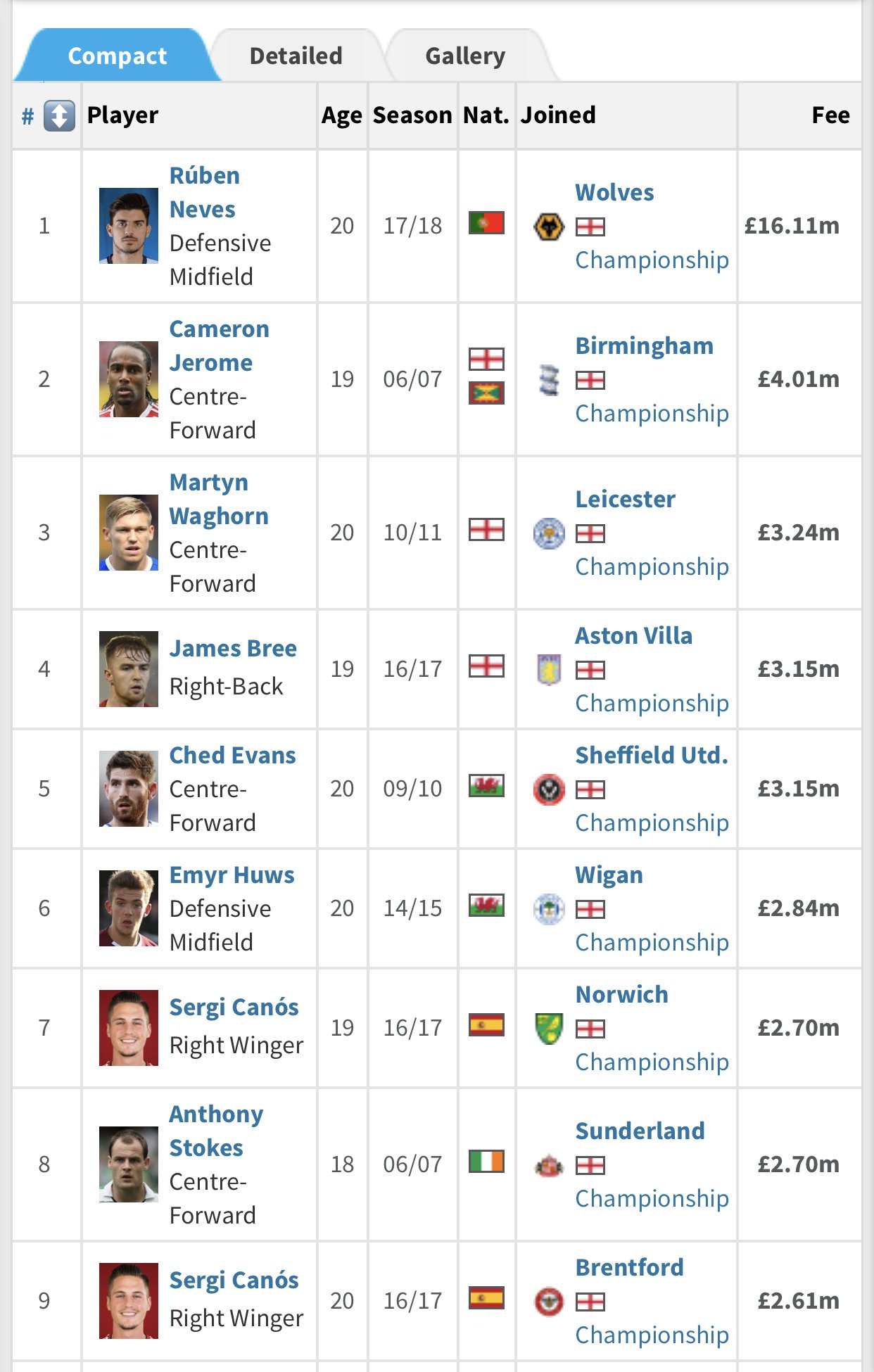
Task: Switch to the Gallery tab
Action: click(465, 56)
